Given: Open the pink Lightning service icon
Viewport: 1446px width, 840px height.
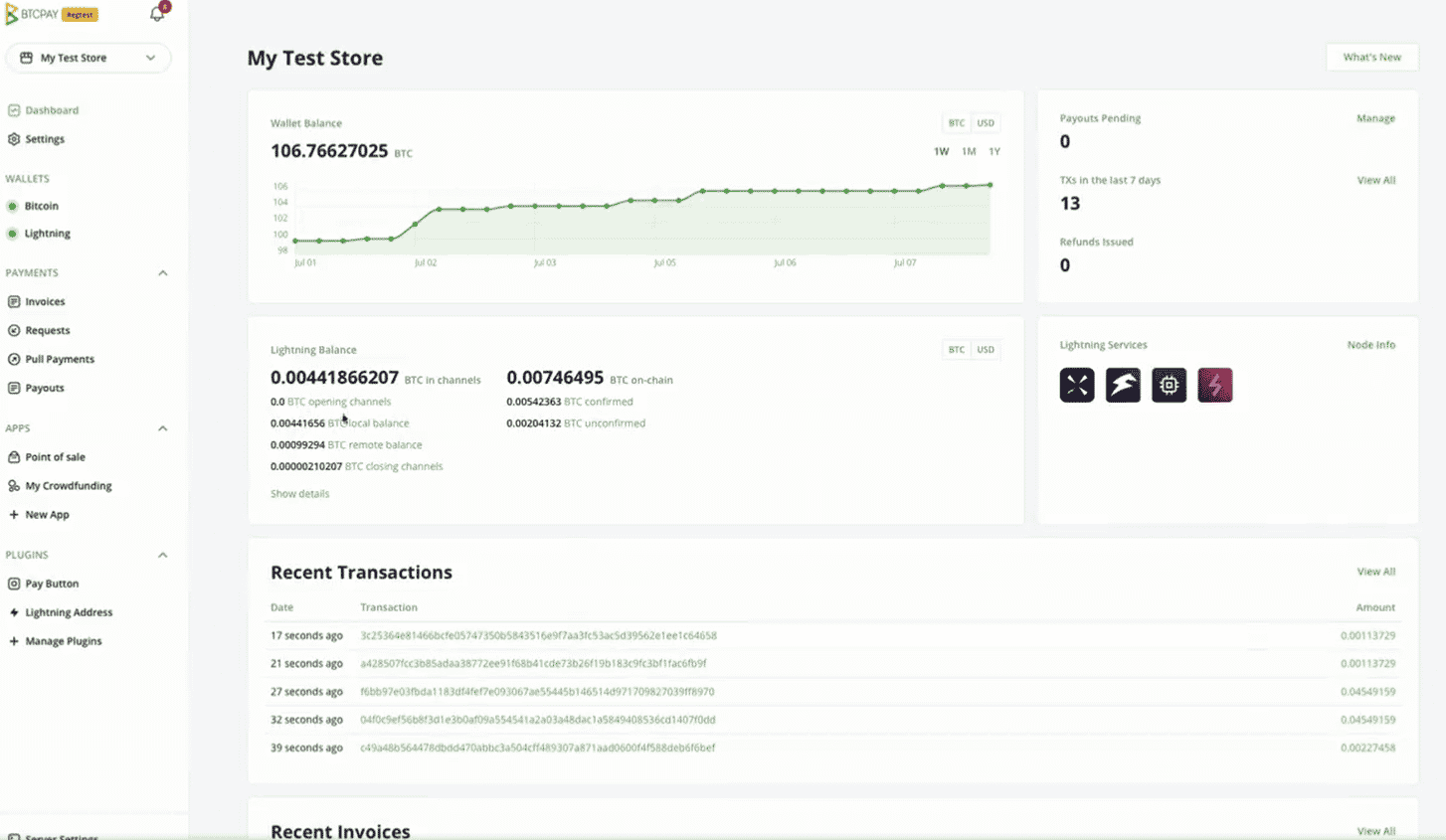Looking at the screenshot, I should [1215, 385].
